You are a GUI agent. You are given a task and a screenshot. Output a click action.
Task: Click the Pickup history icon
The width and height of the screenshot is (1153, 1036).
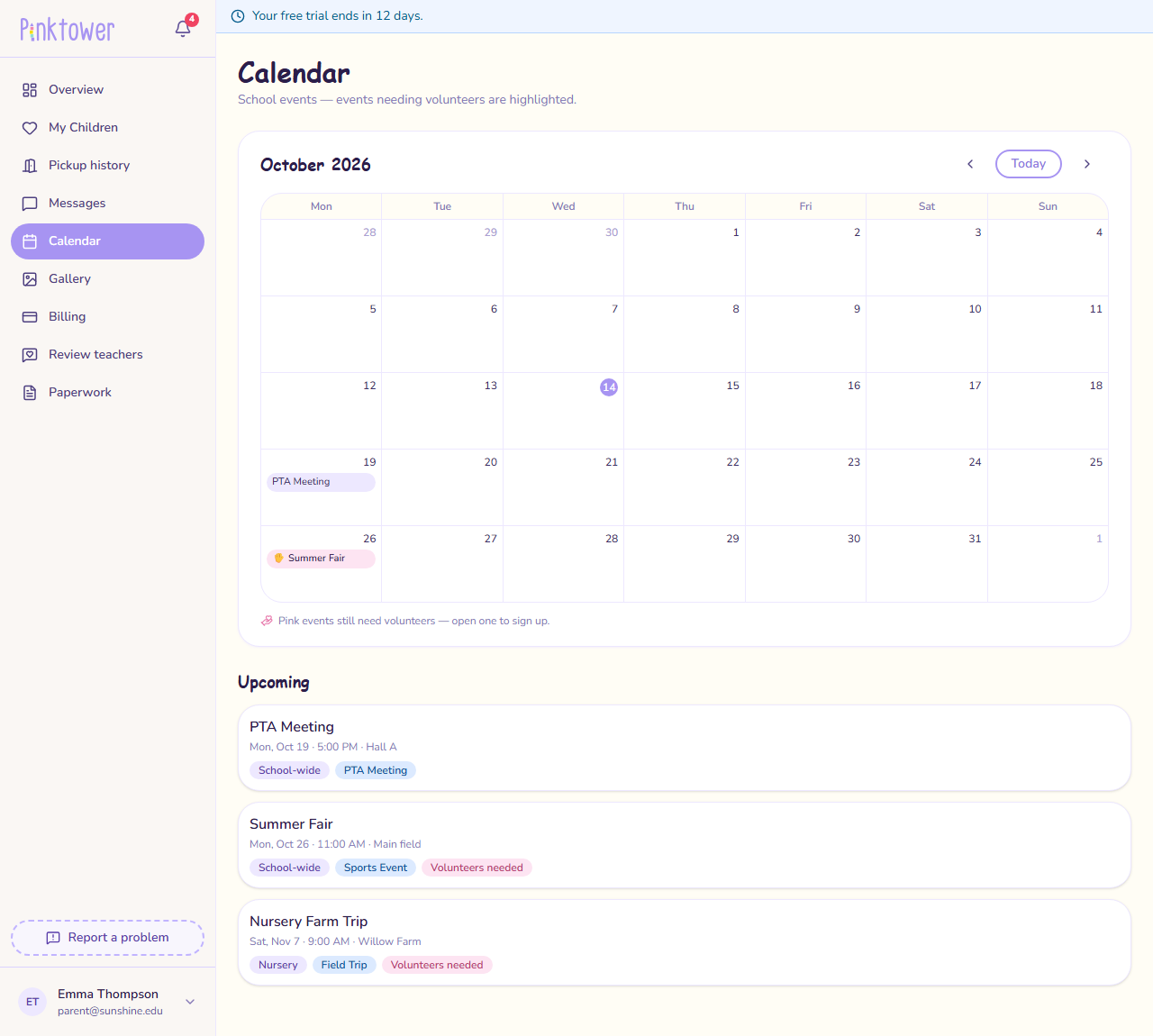30,166
